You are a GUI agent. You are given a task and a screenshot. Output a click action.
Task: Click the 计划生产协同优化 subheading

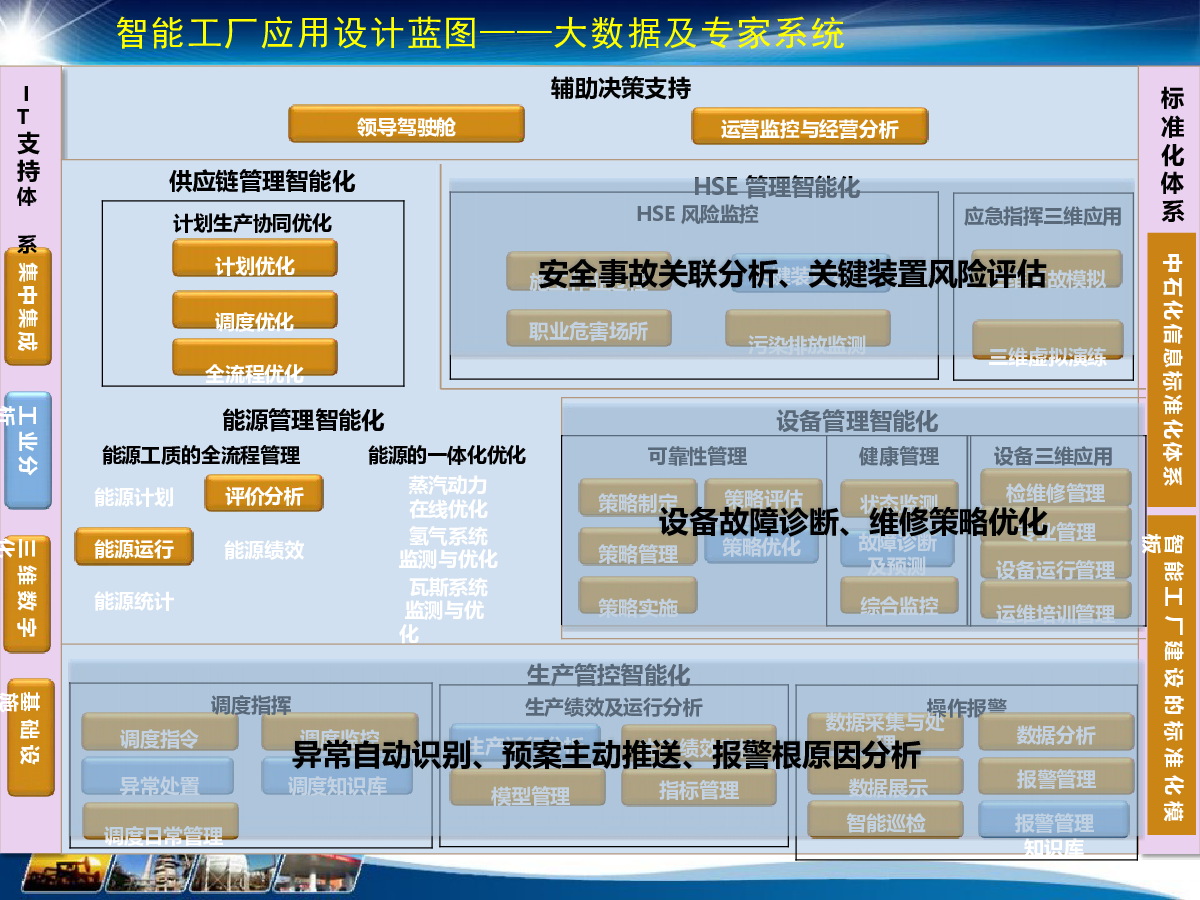(252, 223)
